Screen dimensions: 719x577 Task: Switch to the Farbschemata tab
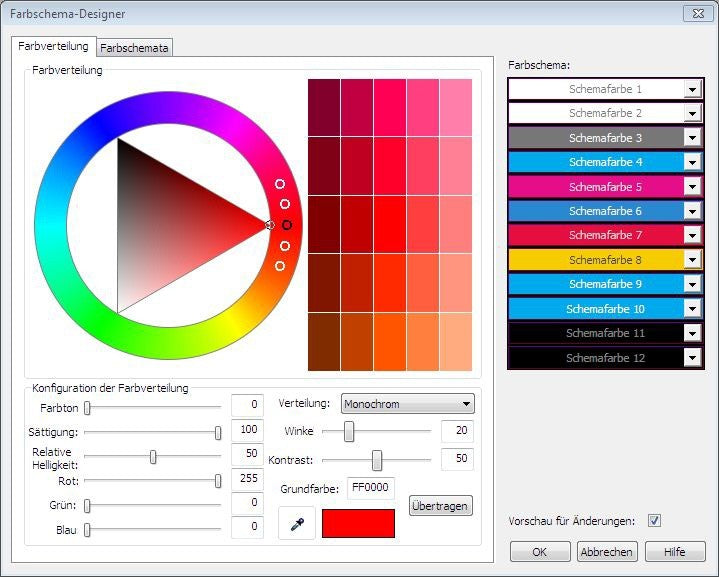[x=134, y=48]
